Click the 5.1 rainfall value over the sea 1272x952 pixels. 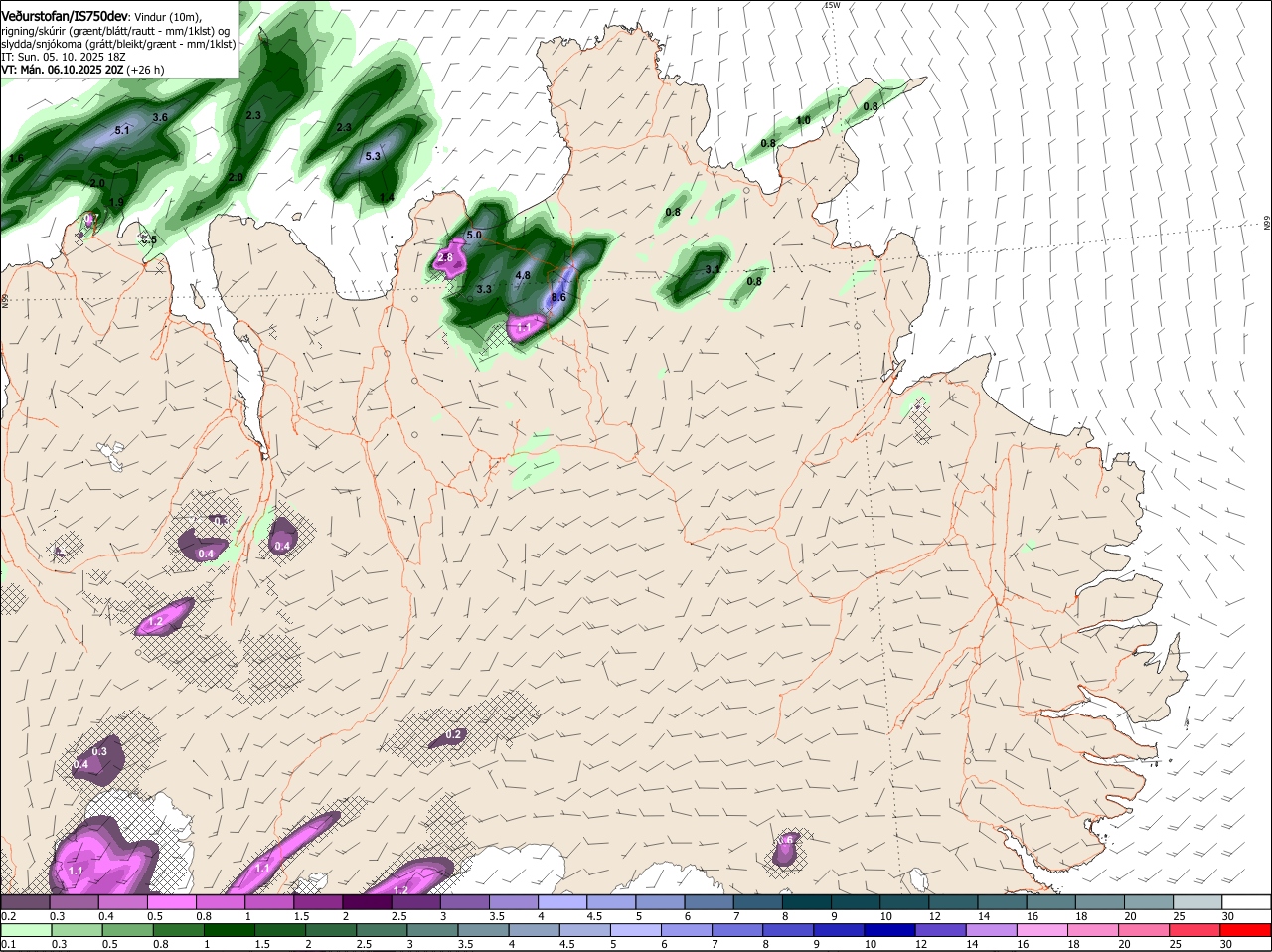pyautogui.click(x=123, y=130)
